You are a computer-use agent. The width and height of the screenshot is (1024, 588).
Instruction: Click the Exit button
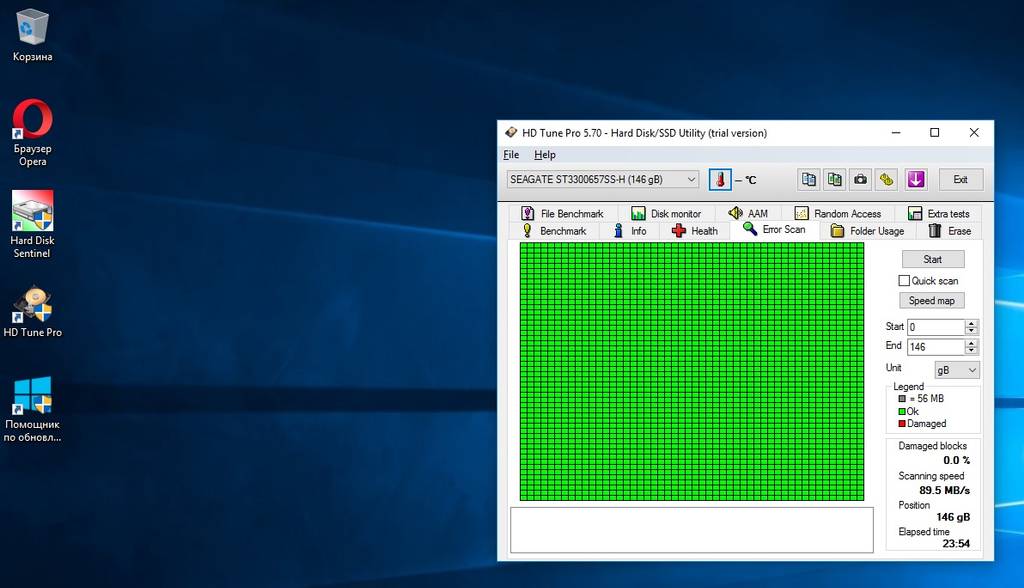click(961, 180)
